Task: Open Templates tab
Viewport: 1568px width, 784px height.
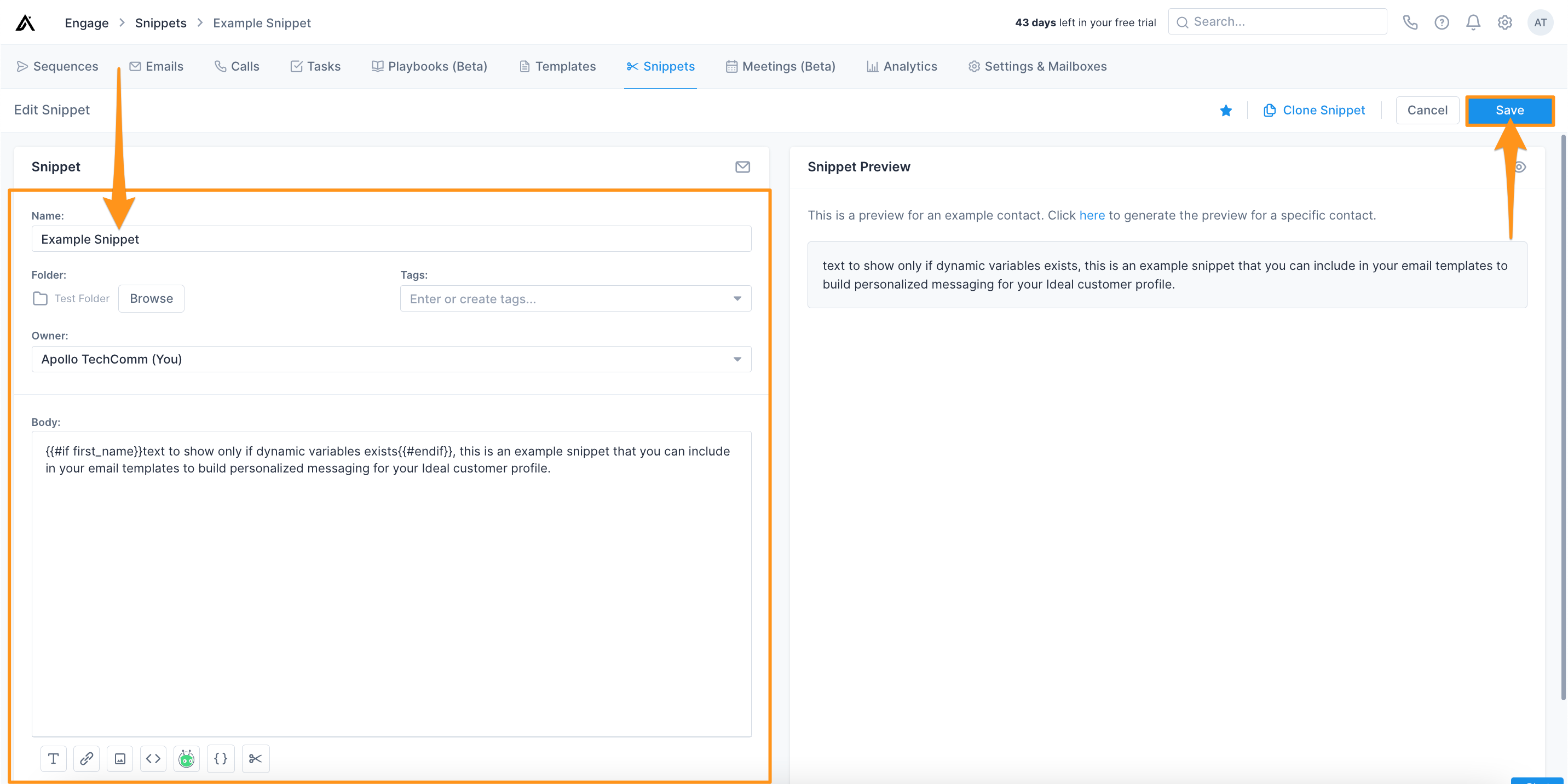Action: click(x=557, y=66)
